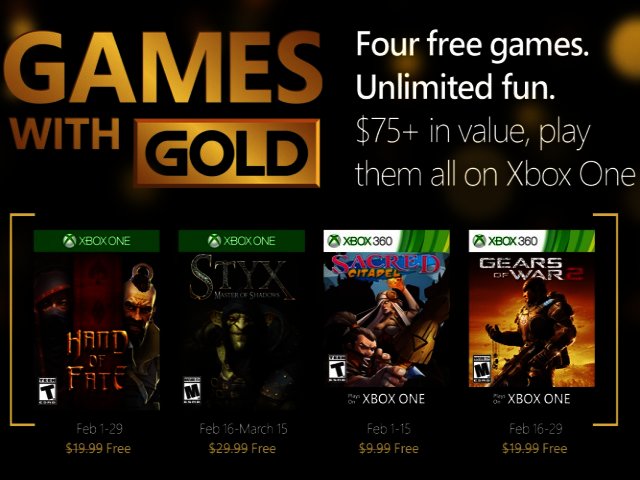Click the gold GOLD logo box
Viewport: 640px width, 480px height.
pyautogui.click(x=227, y=153)
